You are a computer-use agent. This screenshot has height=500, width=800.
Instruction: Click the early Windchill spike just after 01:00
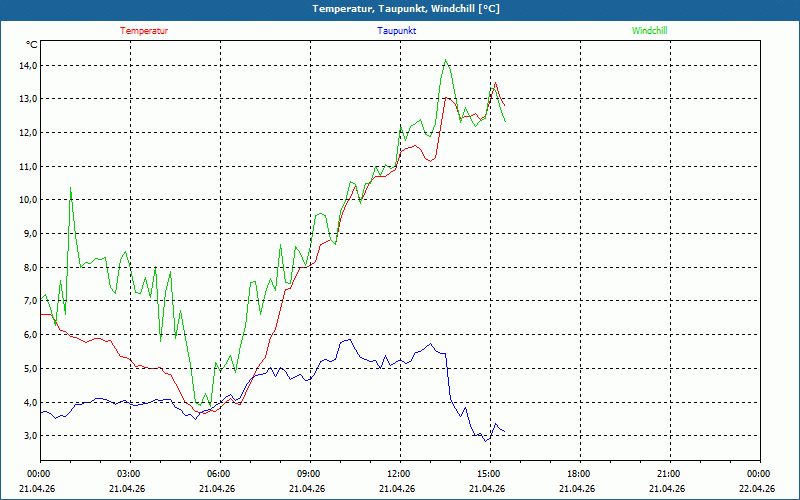[70, 187]
